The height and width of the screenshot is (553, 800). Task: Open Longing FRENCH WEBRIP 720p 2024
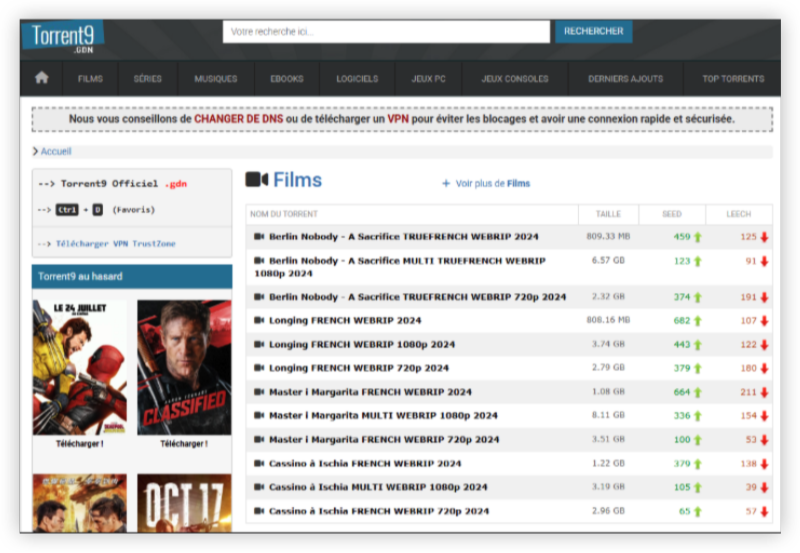point(359,368)
